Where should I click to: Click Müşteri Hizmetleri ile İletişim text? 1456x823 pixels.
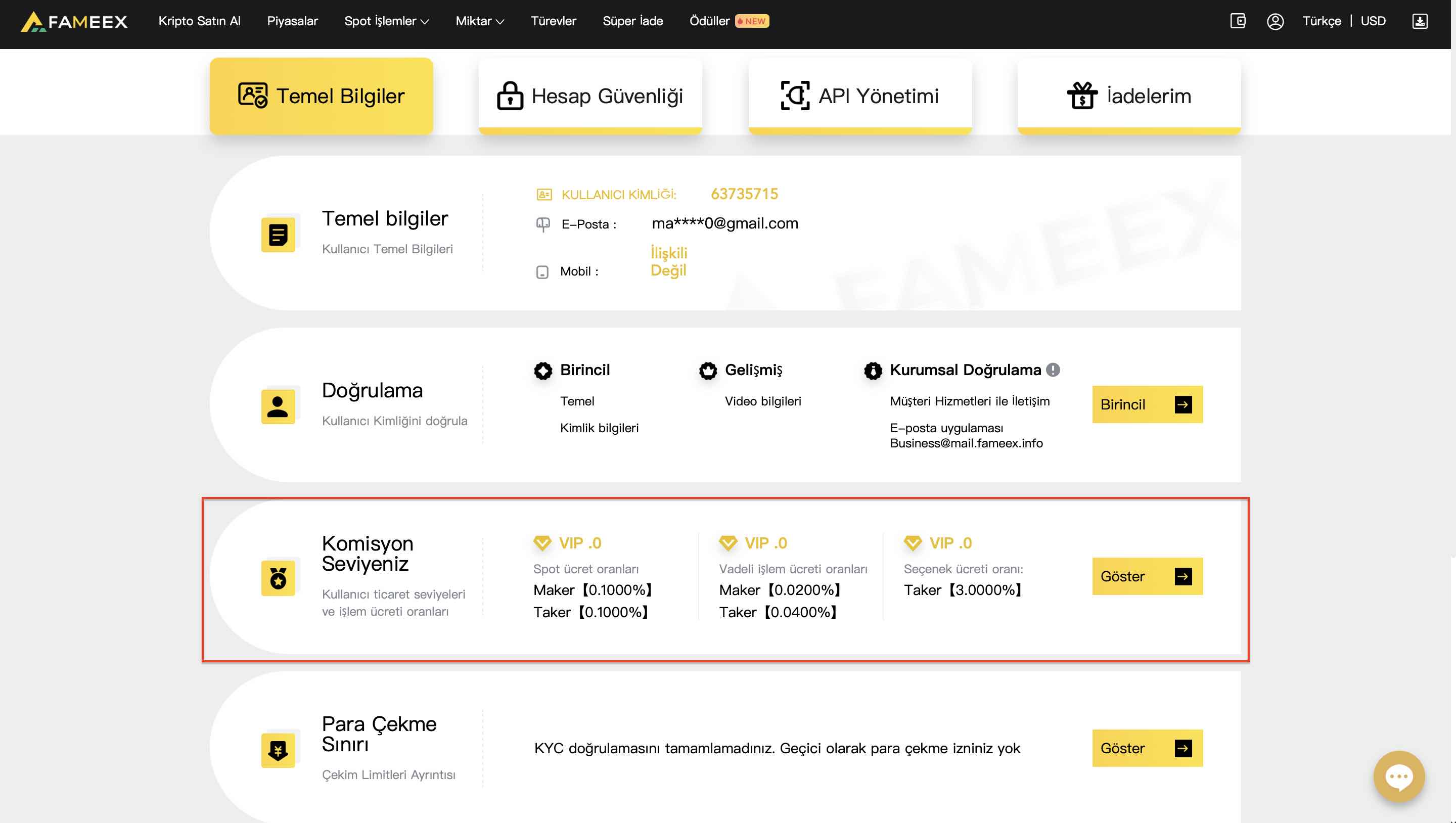click(x=969, y=401)
